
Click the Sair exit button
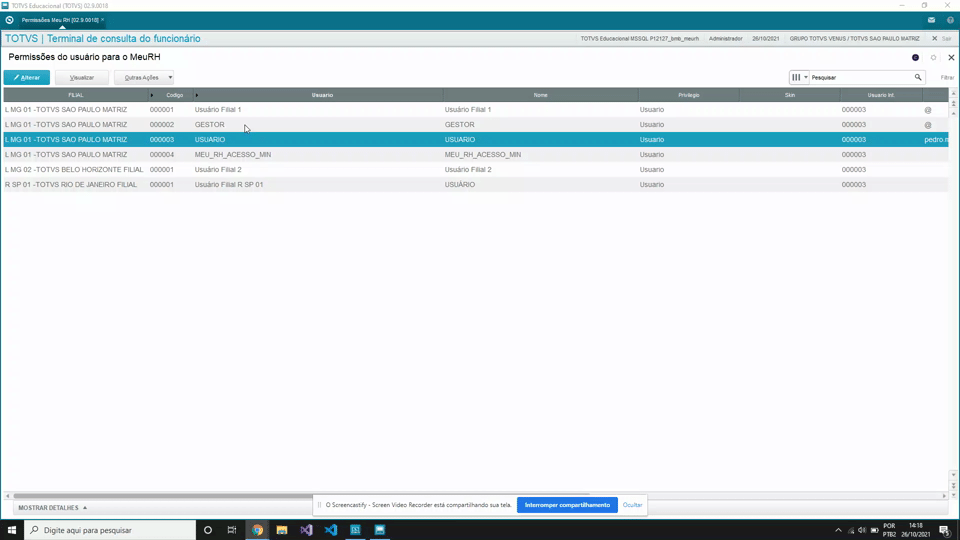(942, 39)
